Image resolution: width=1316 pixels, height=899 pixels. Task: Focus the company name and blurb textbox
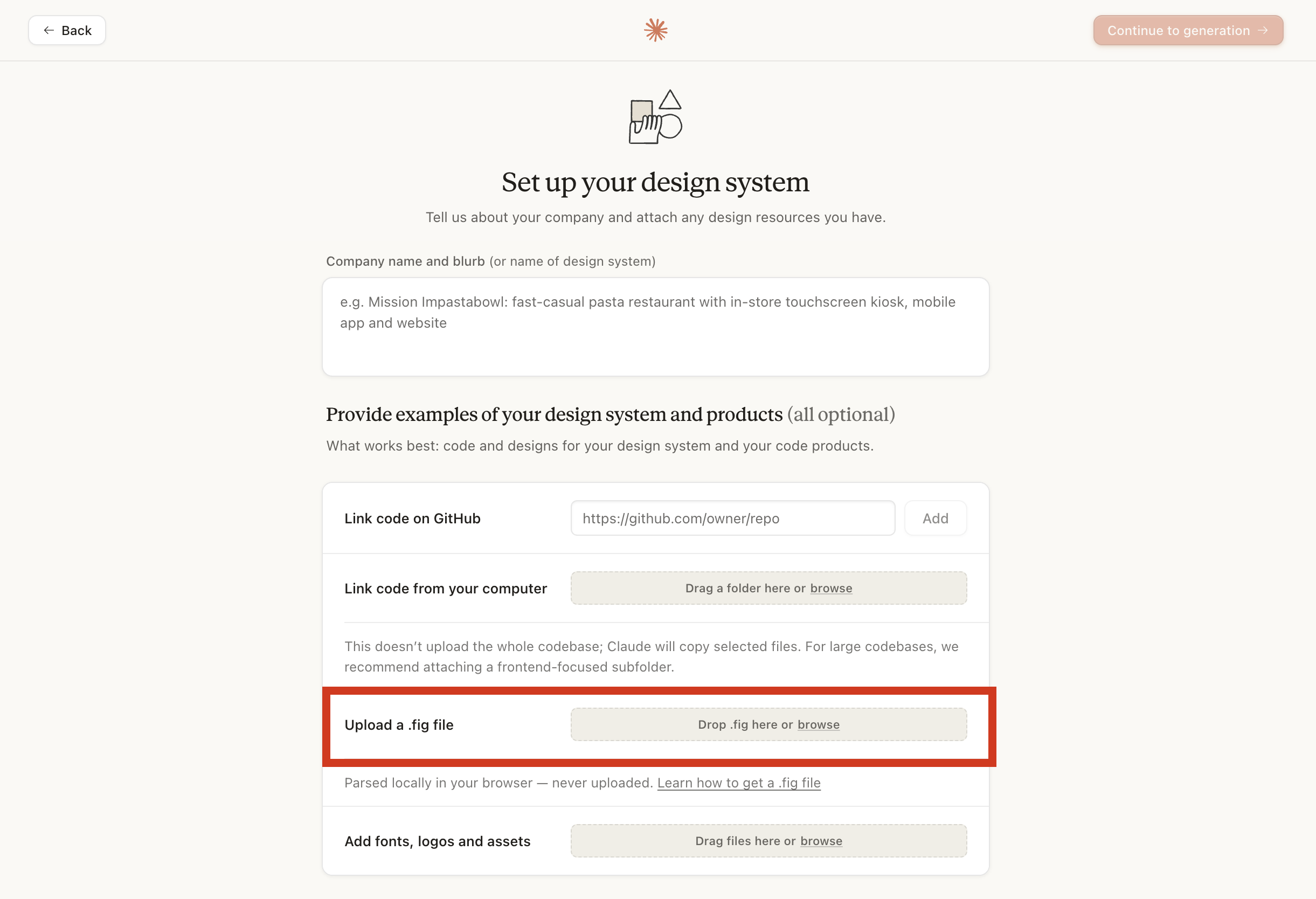click(x=656, y=327)
